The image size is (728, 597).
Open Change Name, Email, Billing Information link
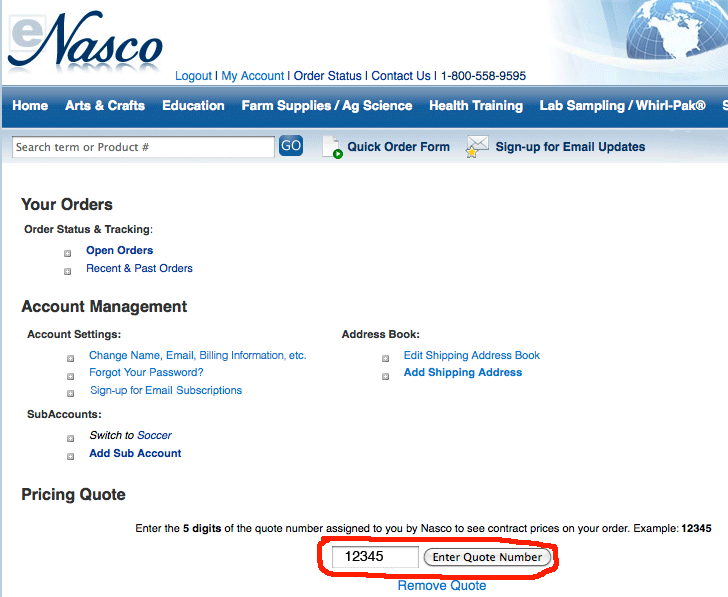click(198, 355)
